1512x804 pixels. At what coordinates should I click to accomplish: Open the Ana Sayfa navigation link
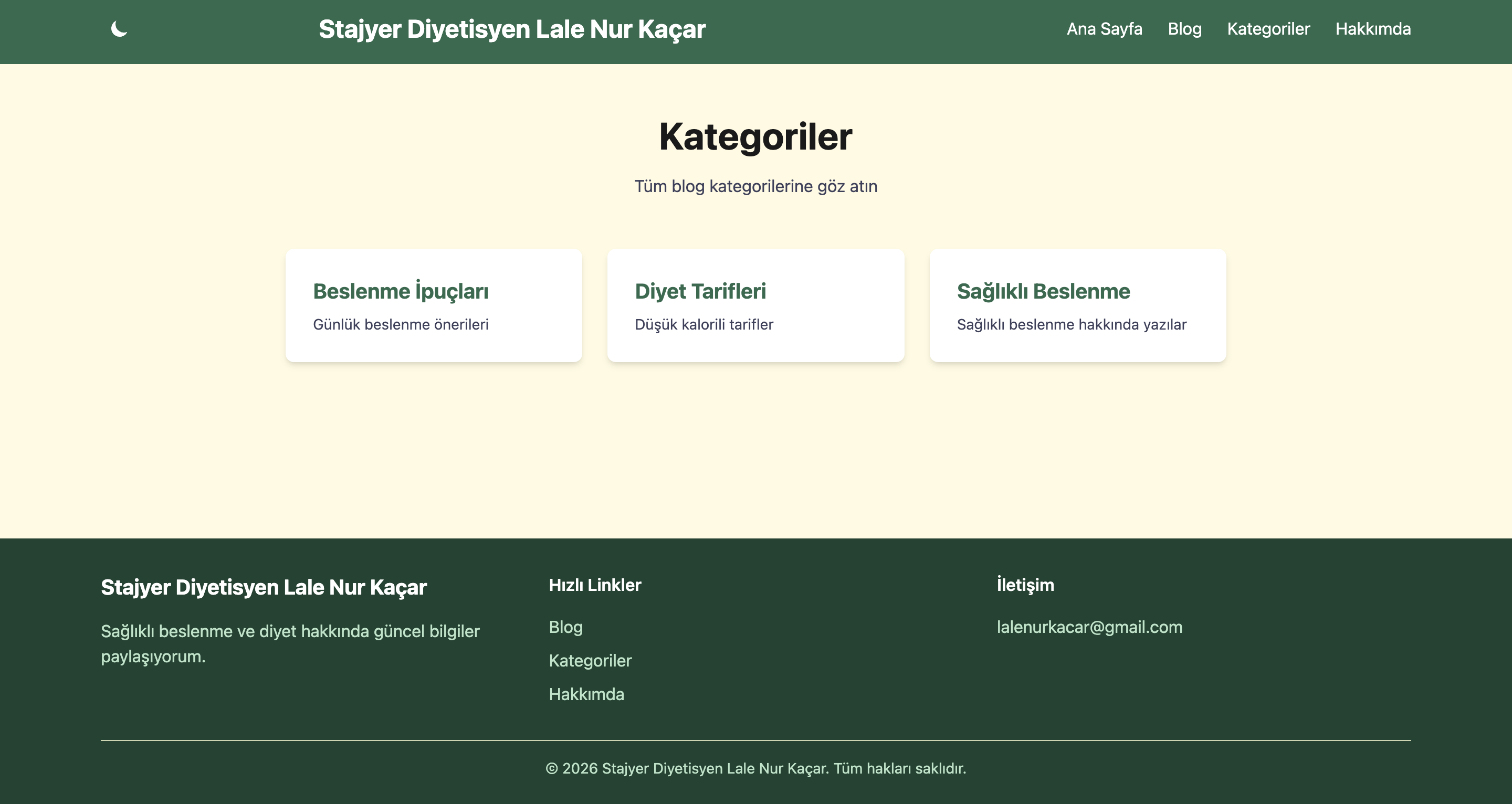click(x=1104, y=29)
